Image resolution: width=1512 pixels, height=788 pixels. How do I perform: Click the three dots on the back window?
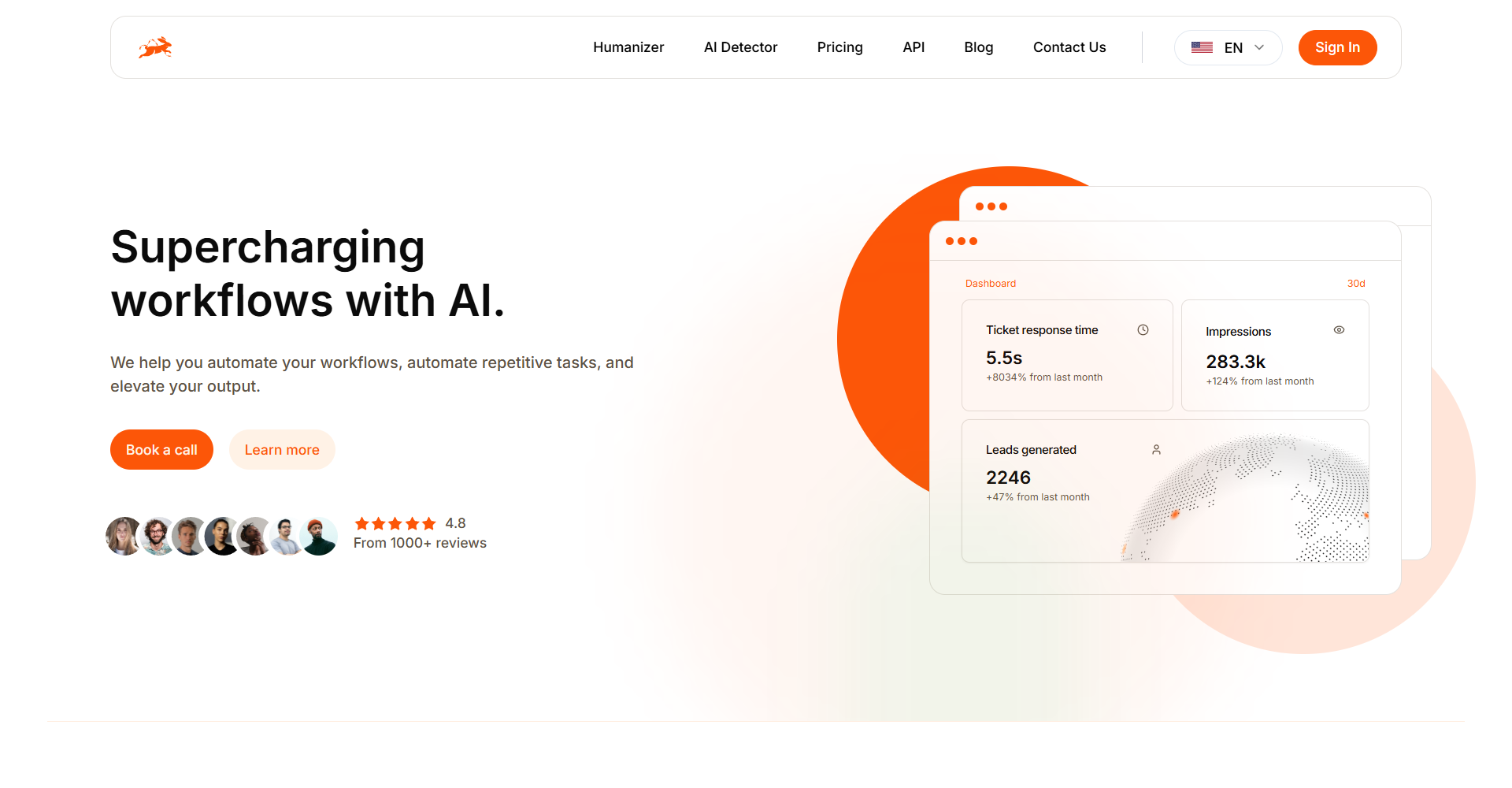(991, 206)
